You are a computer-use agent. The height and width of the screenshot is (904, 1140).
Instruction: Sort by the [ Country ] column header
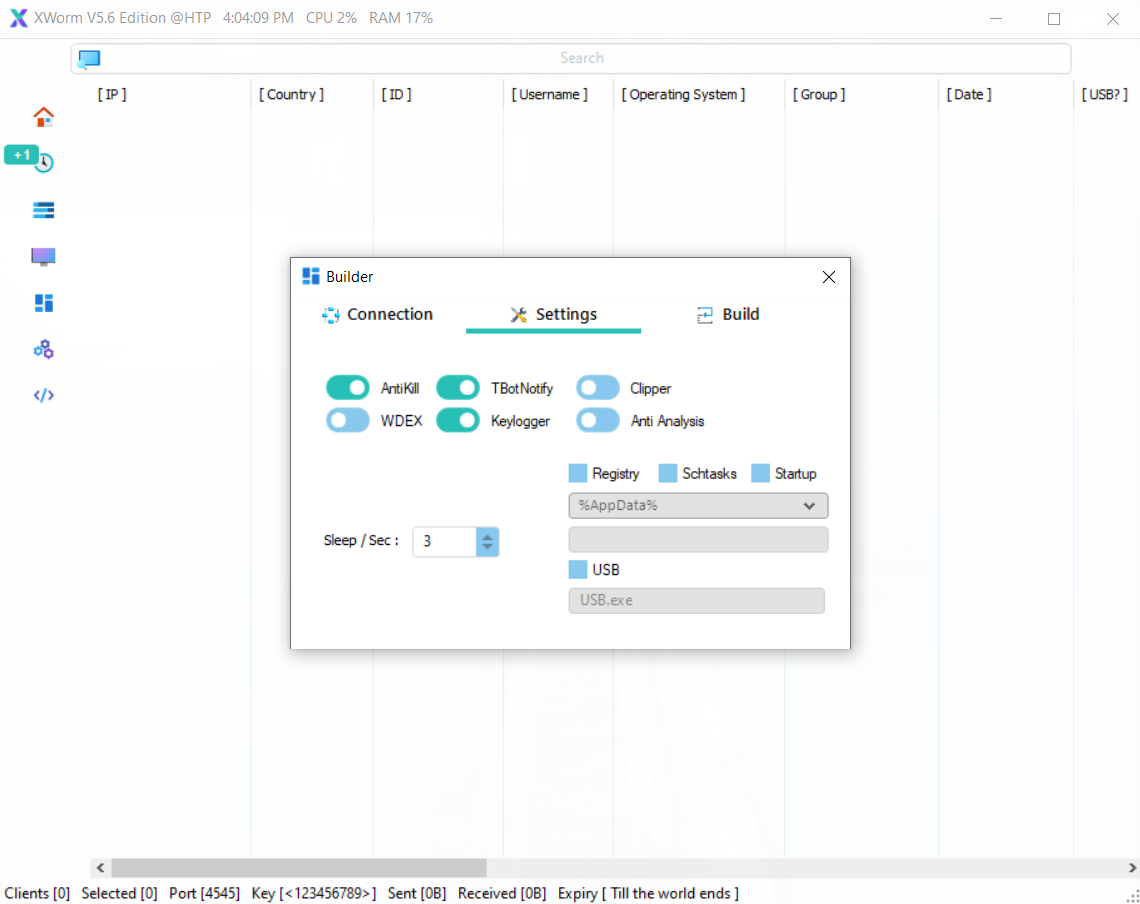click(x=292, y=95)
